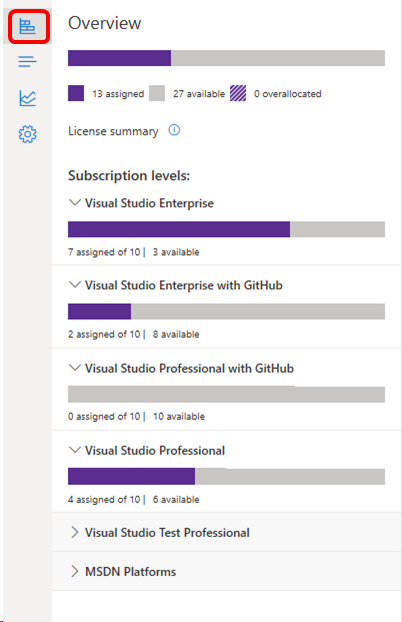Click the striped overallocated legend swatch

(238, 93)
